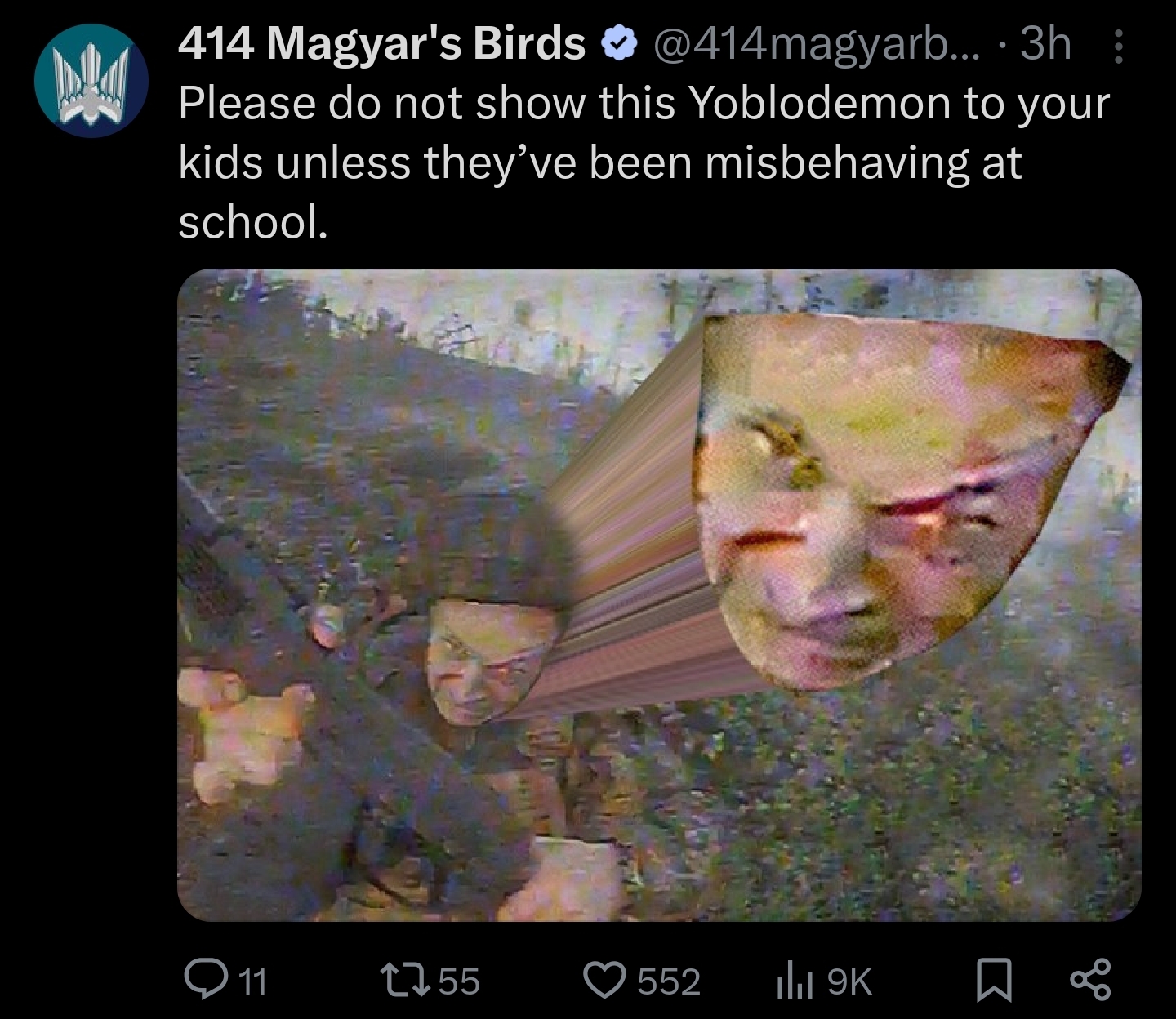Click the 55 reposts count
1176x1019 pixels.
(460, 981)
